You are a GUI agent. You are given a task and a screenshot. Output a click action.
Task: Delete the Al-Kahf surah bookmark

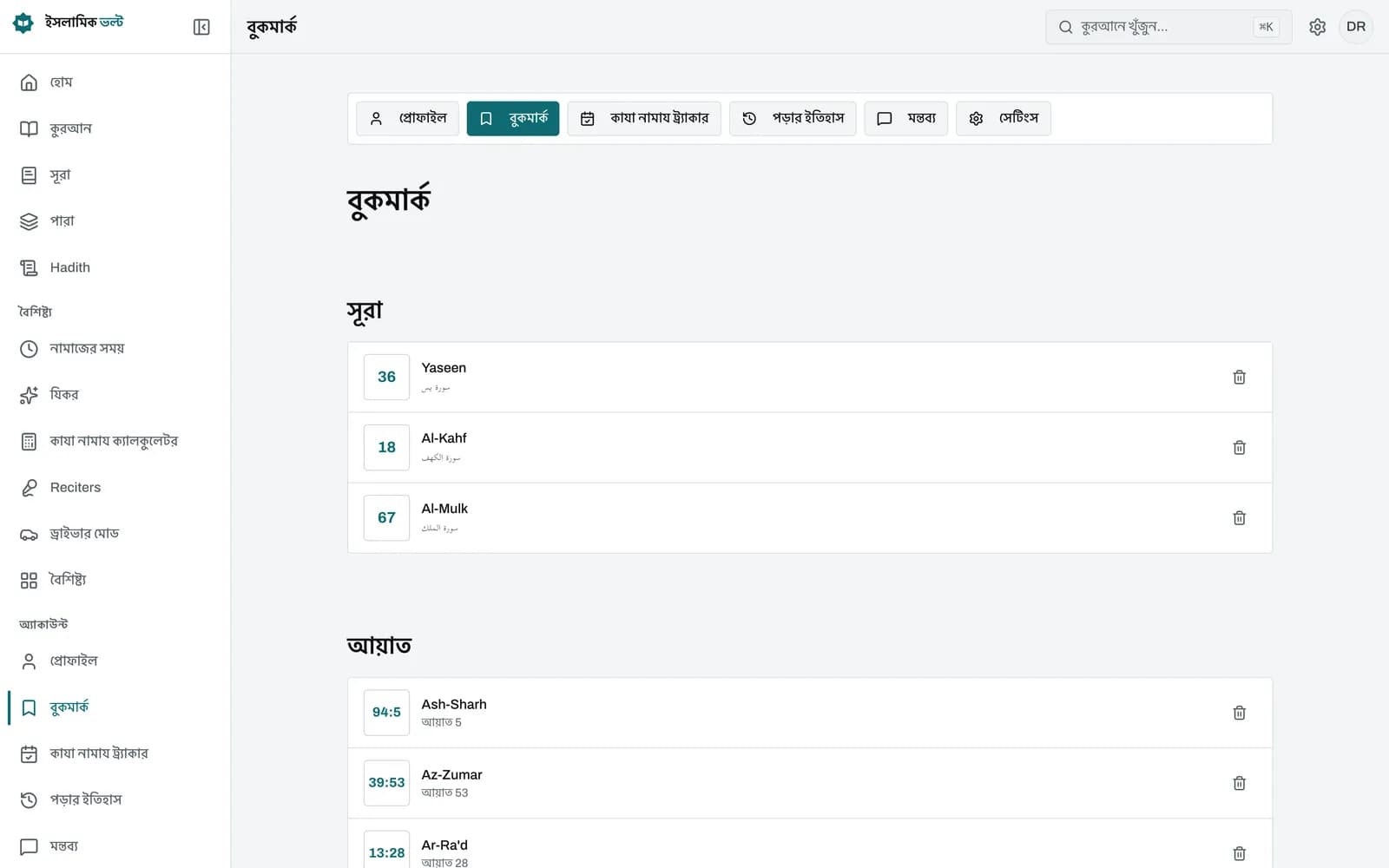coord(1239,447)
